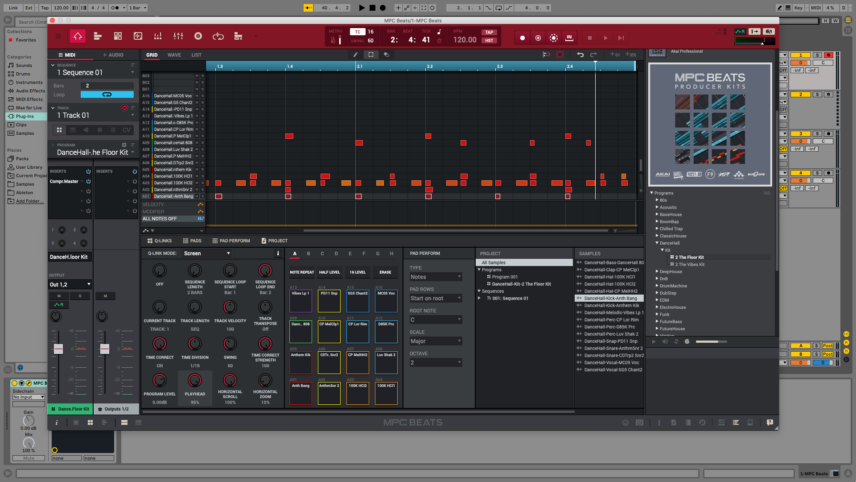The height and width of the screenshot is (482, 856).
Task: Switch to Track View mode icon
Action: pyautogui.click(x=98, y=37)
